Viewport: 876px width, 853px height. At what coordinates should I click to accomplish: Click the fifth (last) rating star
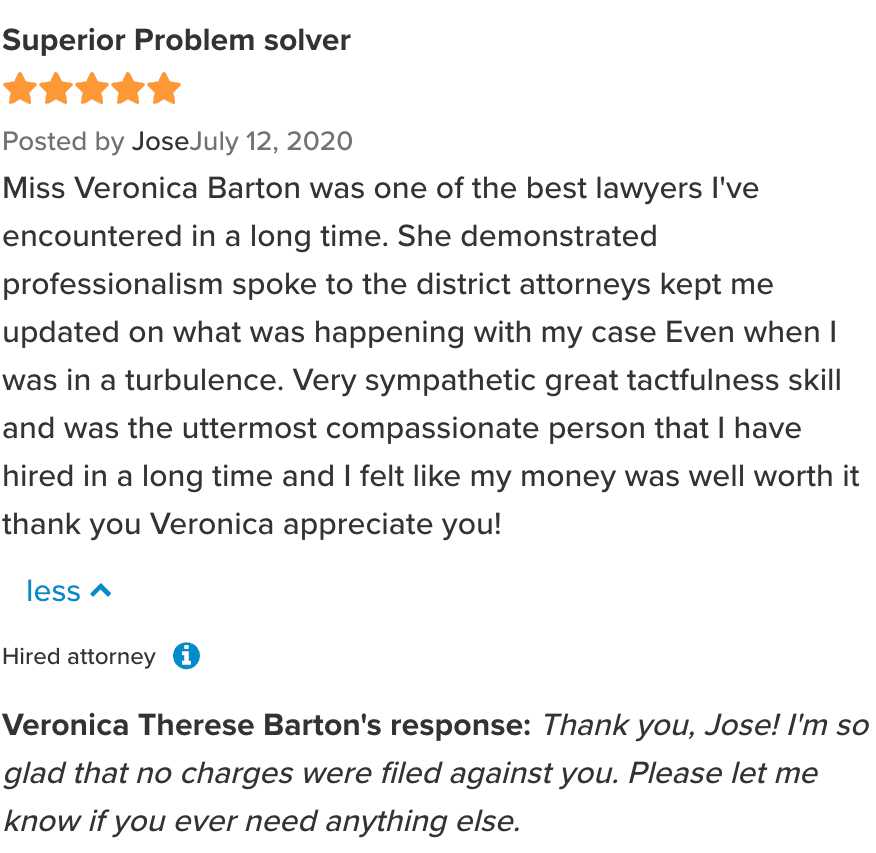point(163,89)
